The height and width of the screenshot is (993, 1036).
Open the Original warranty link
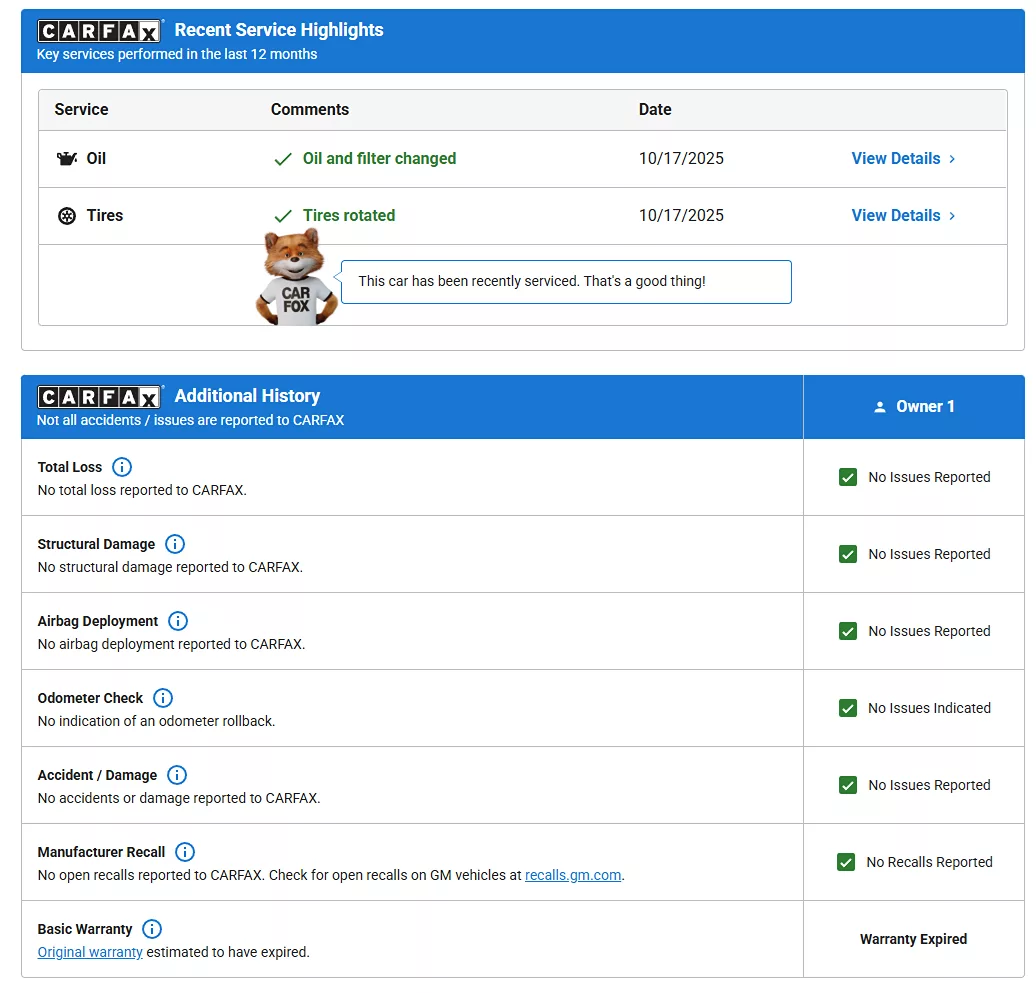tap(90, 952)
